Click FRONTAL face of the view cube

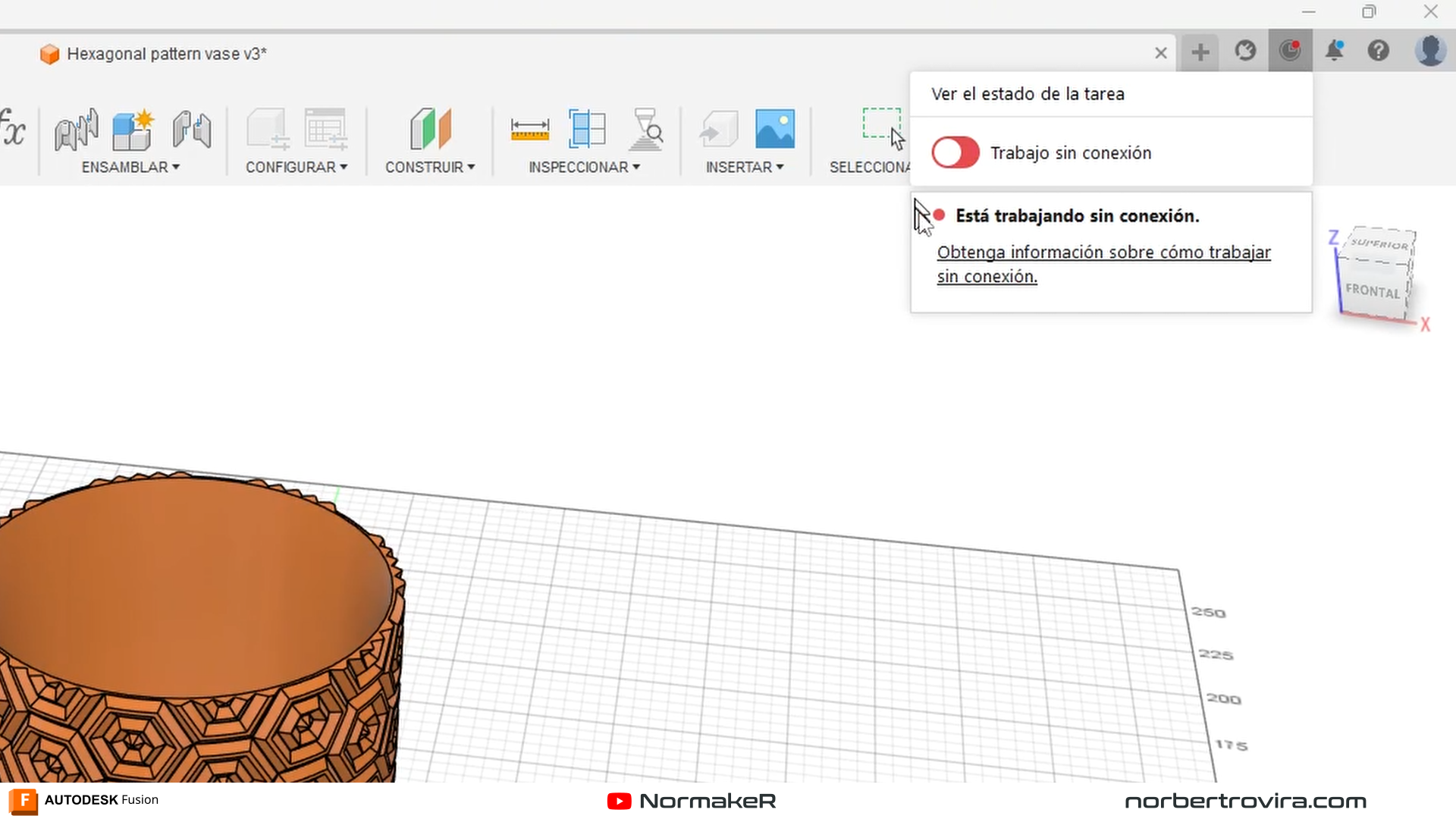pyautogui.click(x=1372, y=291)
